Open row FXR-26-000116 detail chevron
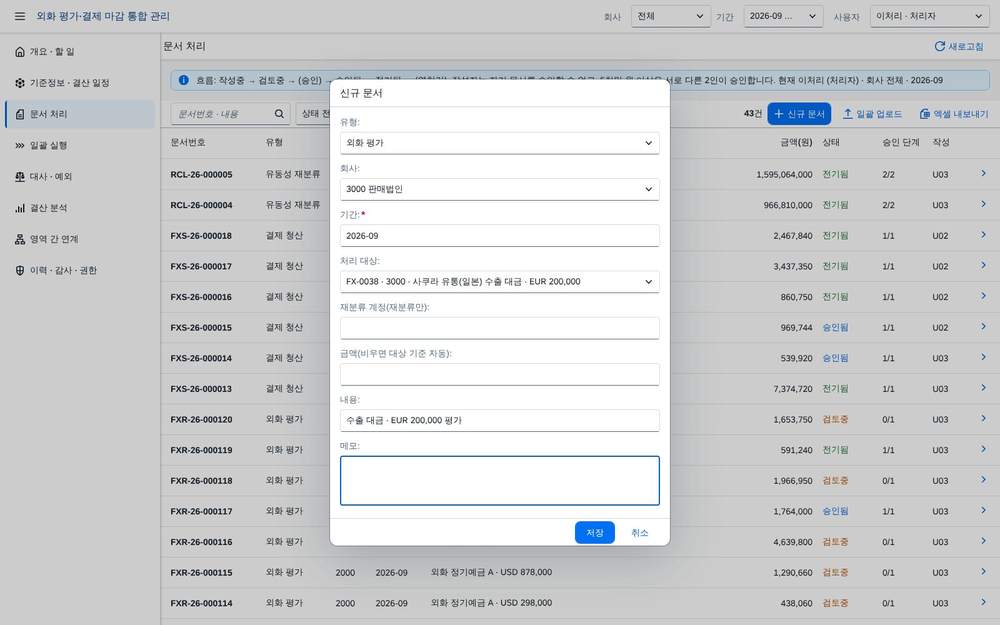The height and width of the screenshot is (625, 1000). (983, 541)
